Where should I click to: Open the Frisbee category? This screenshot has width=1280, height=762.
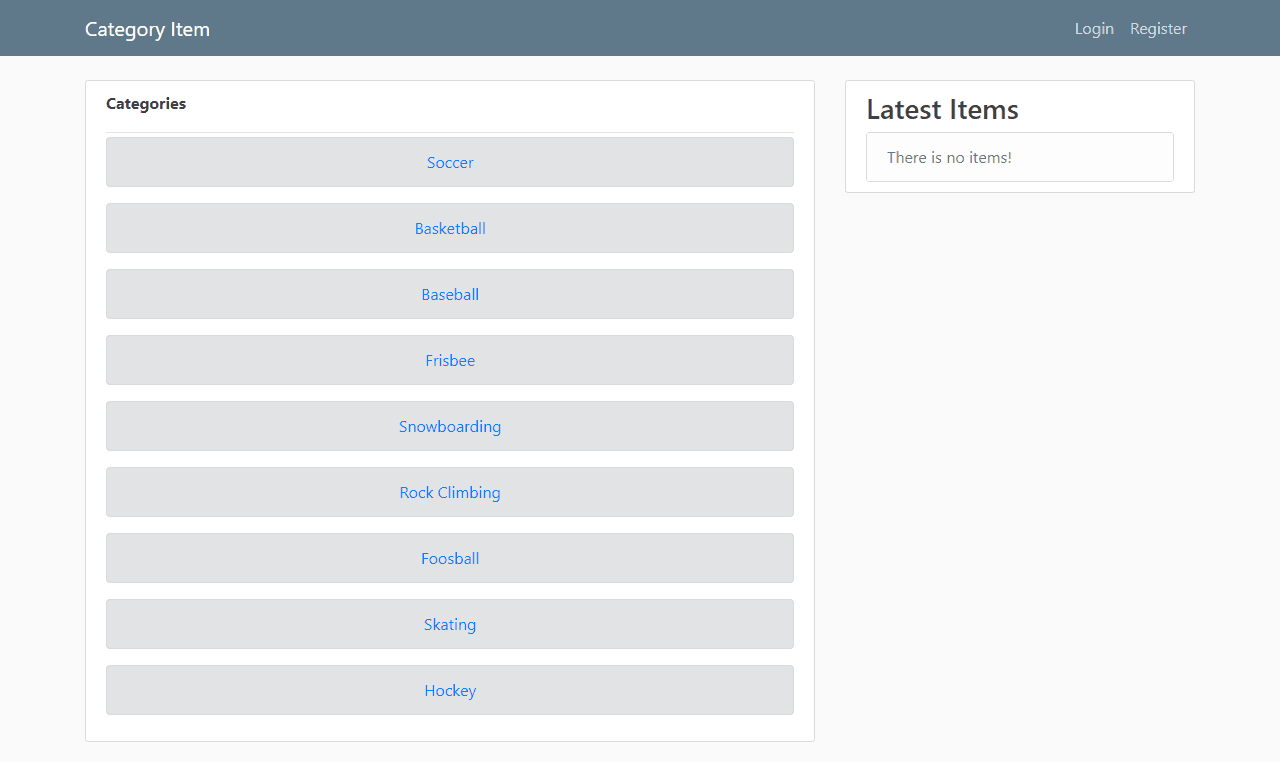(450, 360)
